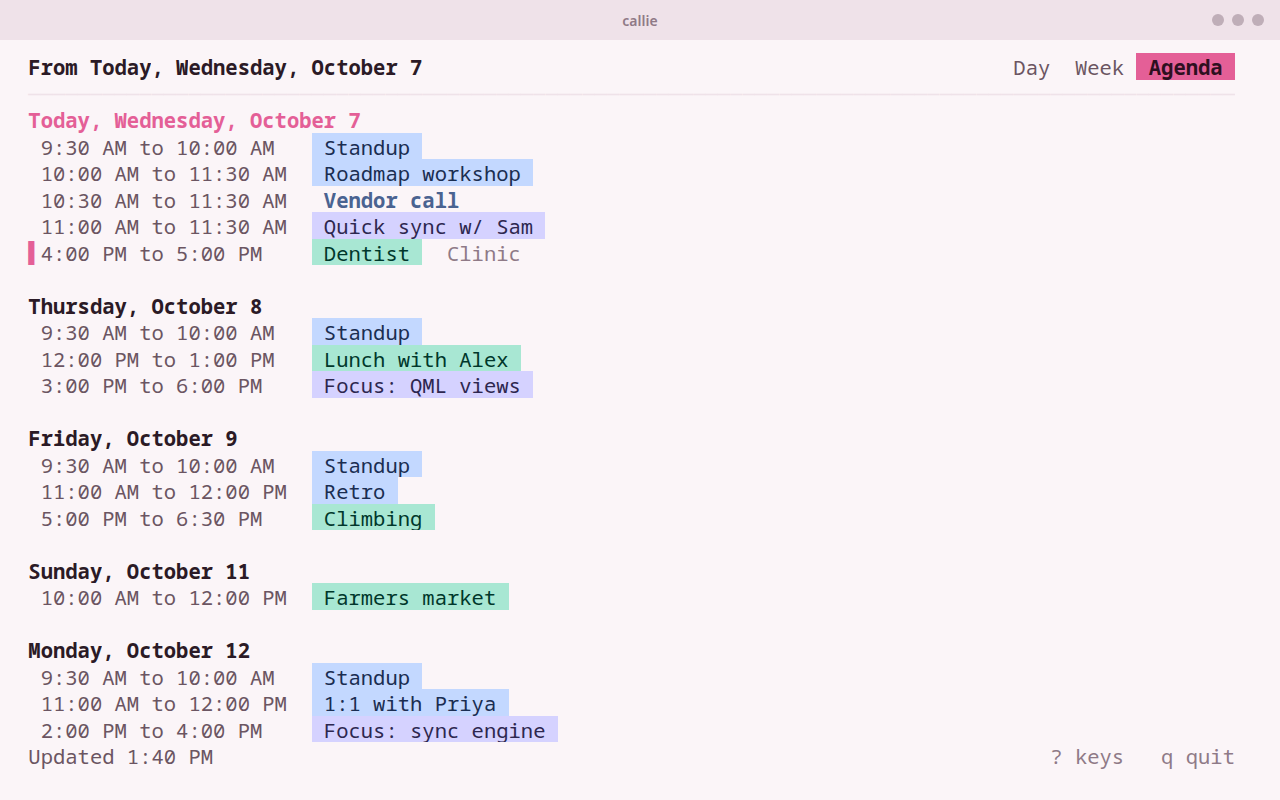This screenshot has width=1280, height=800.
Task: Click the Clinic location label
Action: click(483, 254)
